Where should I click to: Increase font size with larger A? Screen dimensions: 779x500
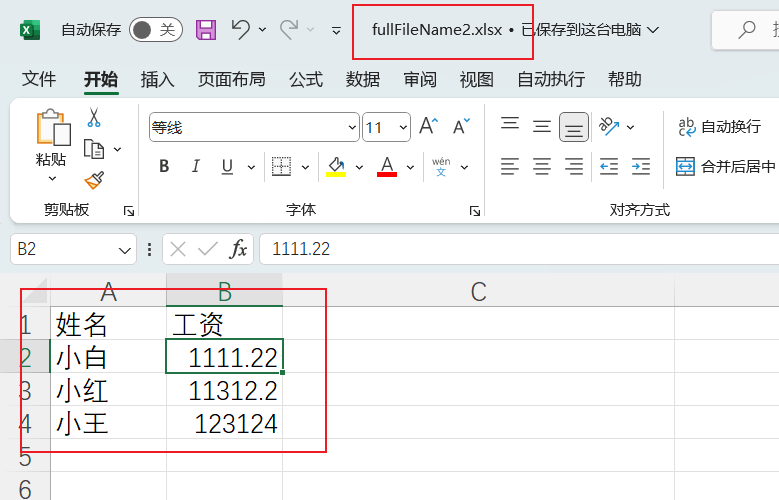point(429,126)
